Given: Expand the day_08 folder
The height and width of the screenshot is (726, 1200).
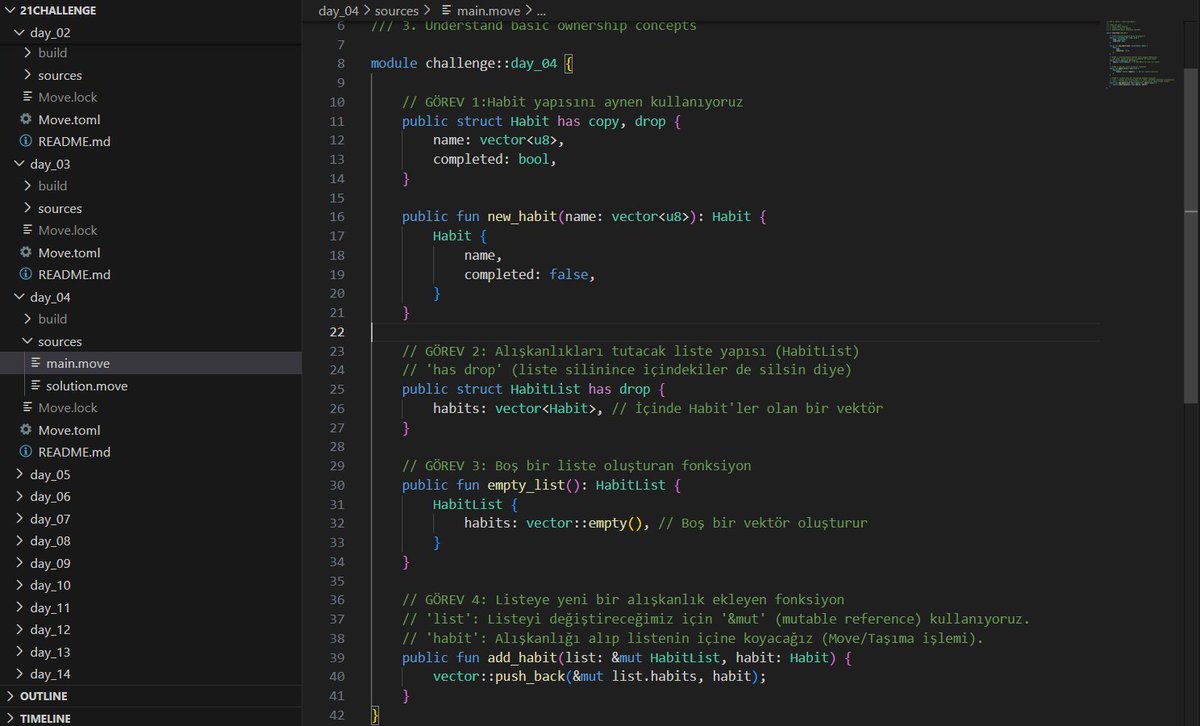Looking at the screenshot, I should point(20,541).
